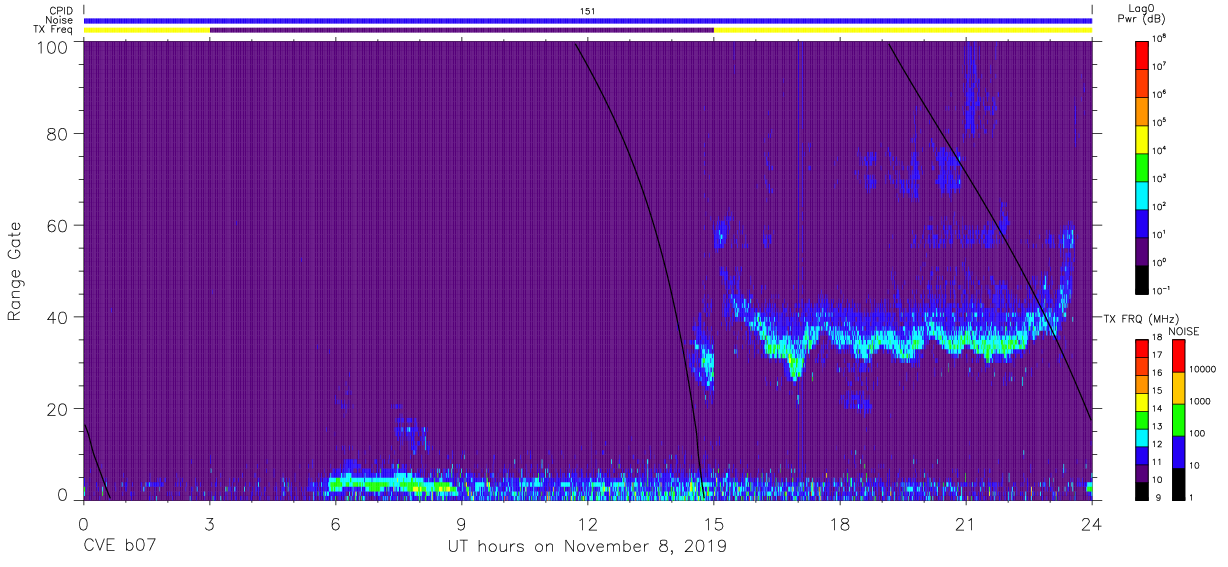Image resolution: width=1228 pixels, height=567 pixels.
Task: Click the CPID value 151
Action: (x=588, y=11)
